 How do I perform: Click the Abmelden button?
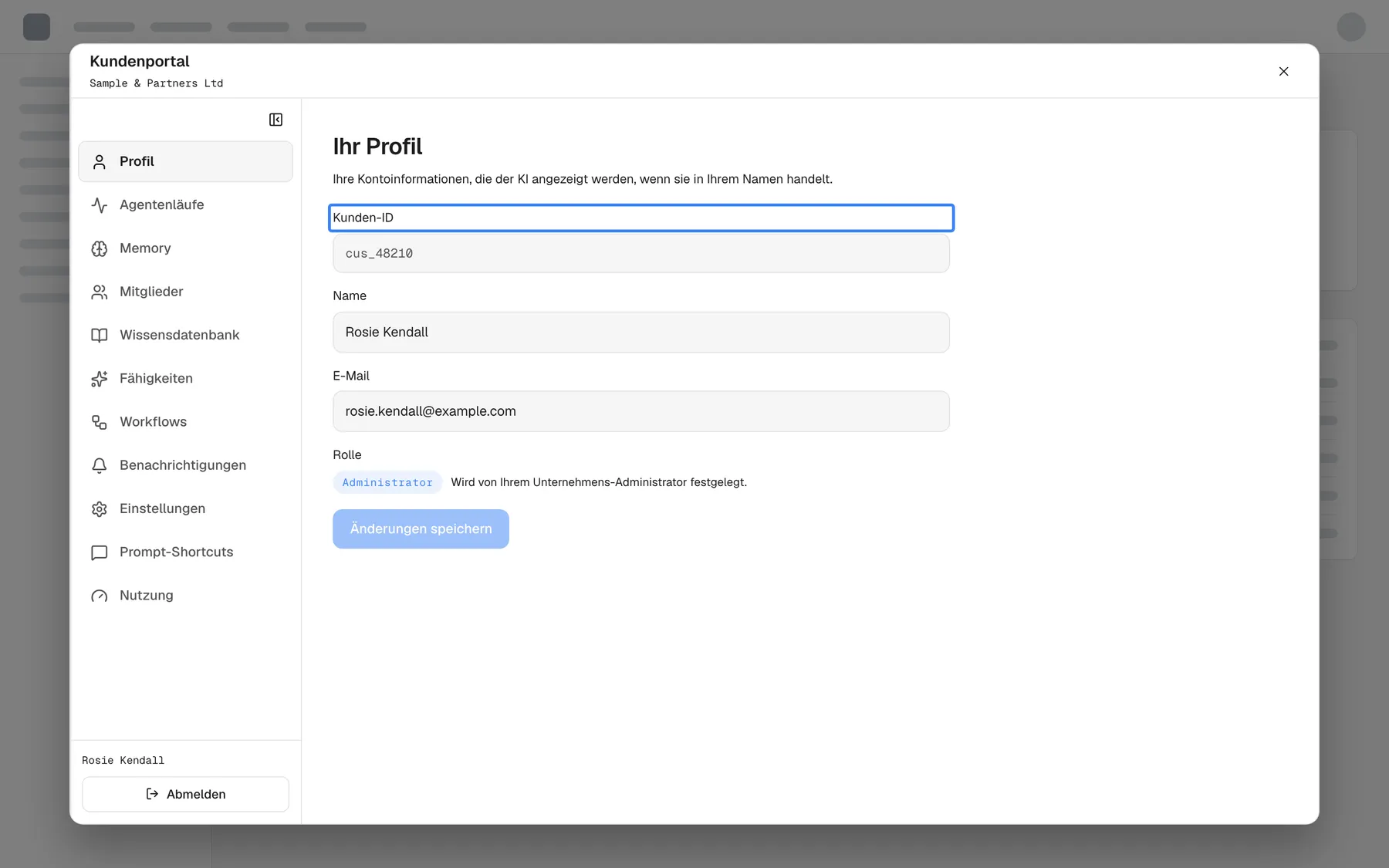click(x=185, y=794)
